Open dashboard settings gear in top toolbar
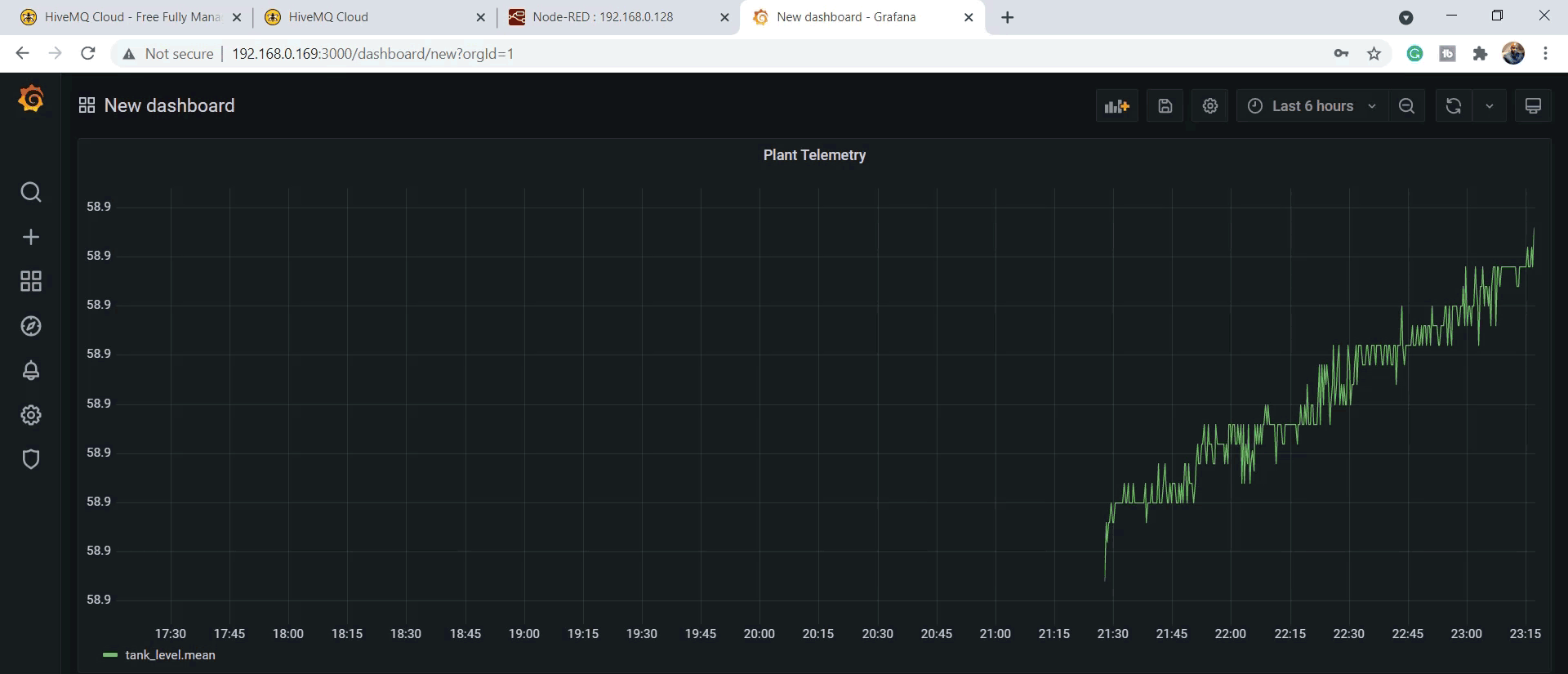 tap(1210, 106)
